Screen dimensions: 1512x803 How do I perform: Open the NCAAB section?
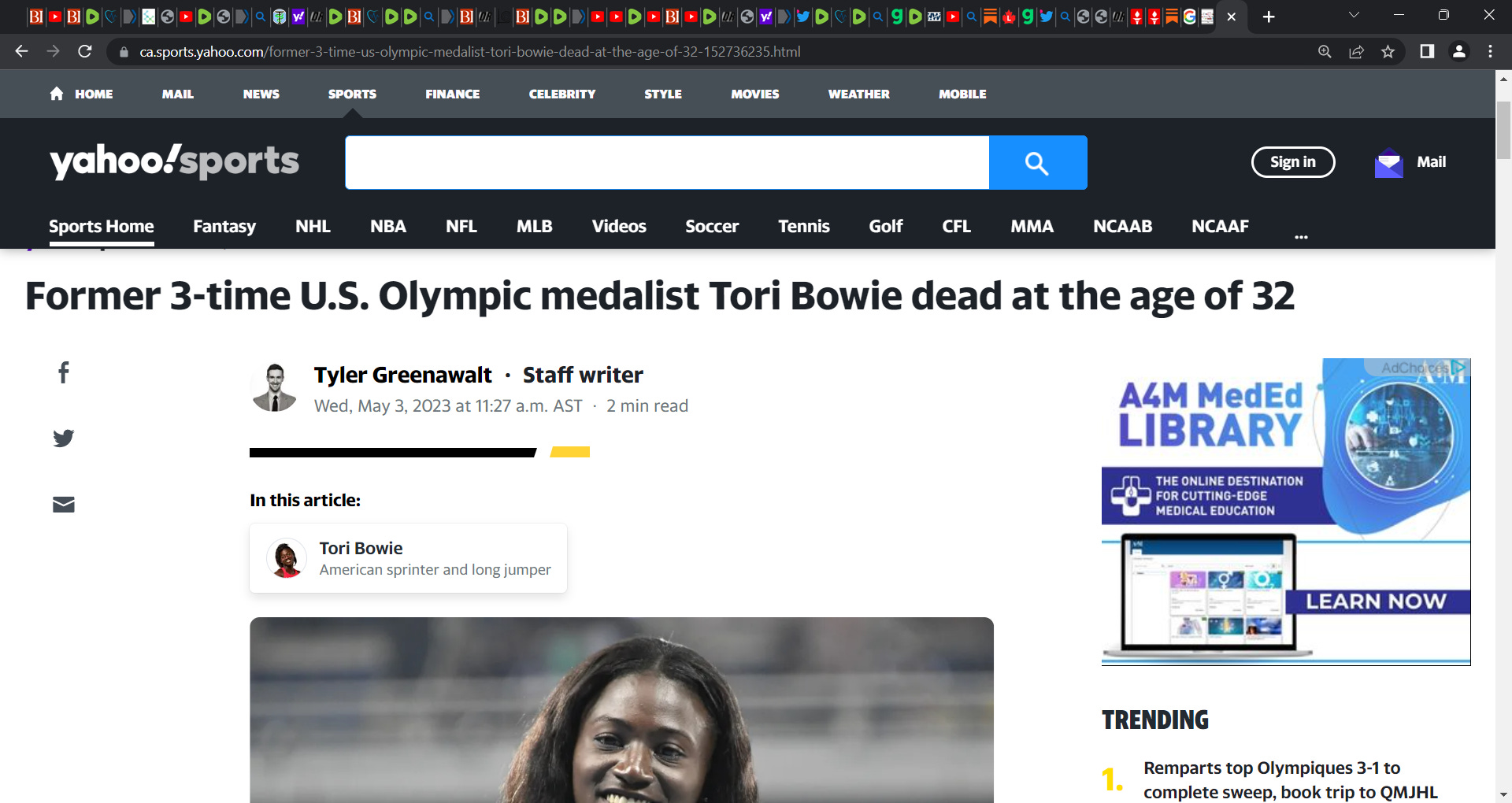[x=1123, y=227]
